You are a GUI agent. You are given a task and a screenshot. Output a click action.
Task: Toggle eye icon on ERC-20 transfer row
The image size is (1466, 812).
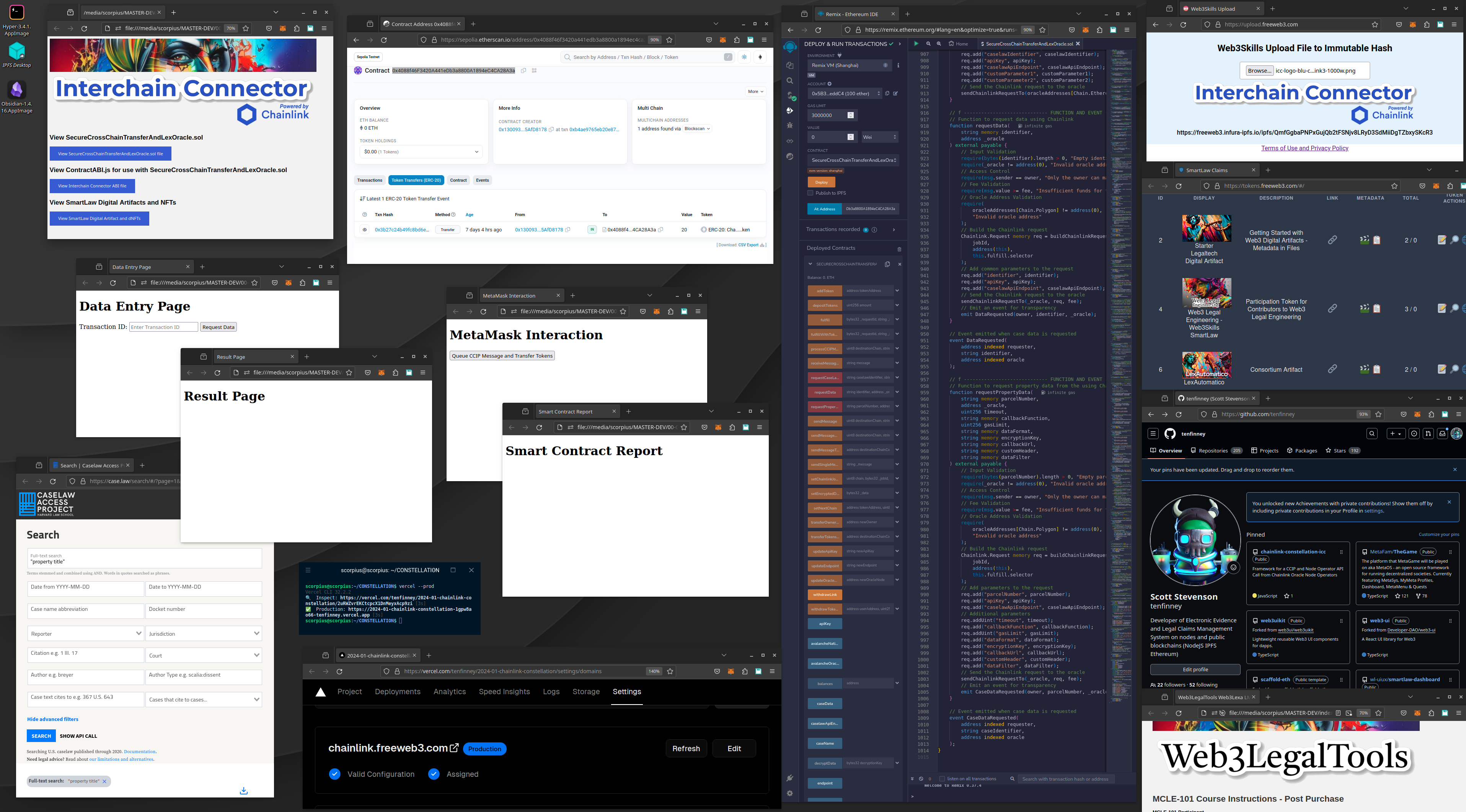(365, 230)
